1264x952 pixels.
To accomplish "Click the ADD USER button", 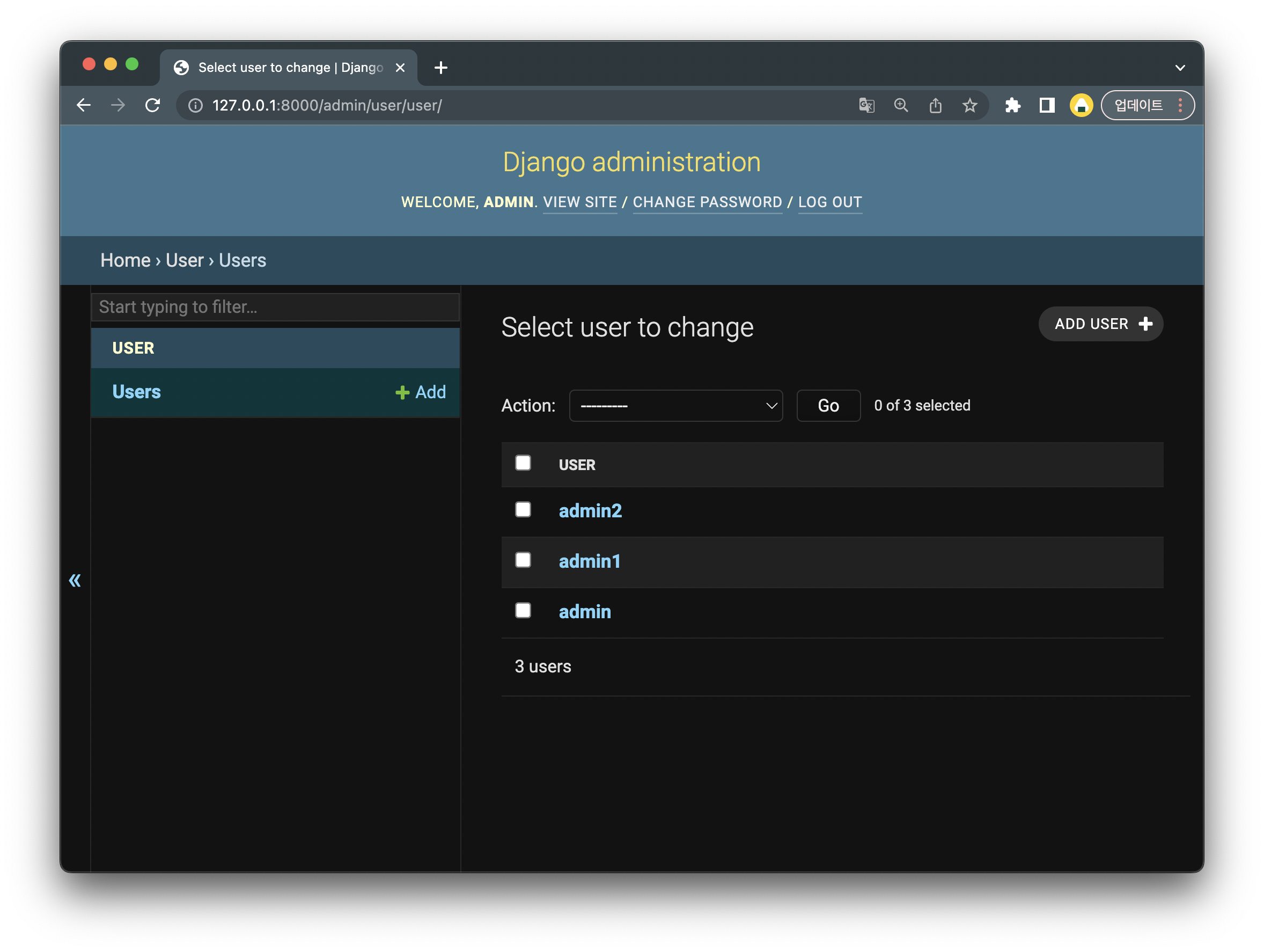I will (x=1100, y=324).
